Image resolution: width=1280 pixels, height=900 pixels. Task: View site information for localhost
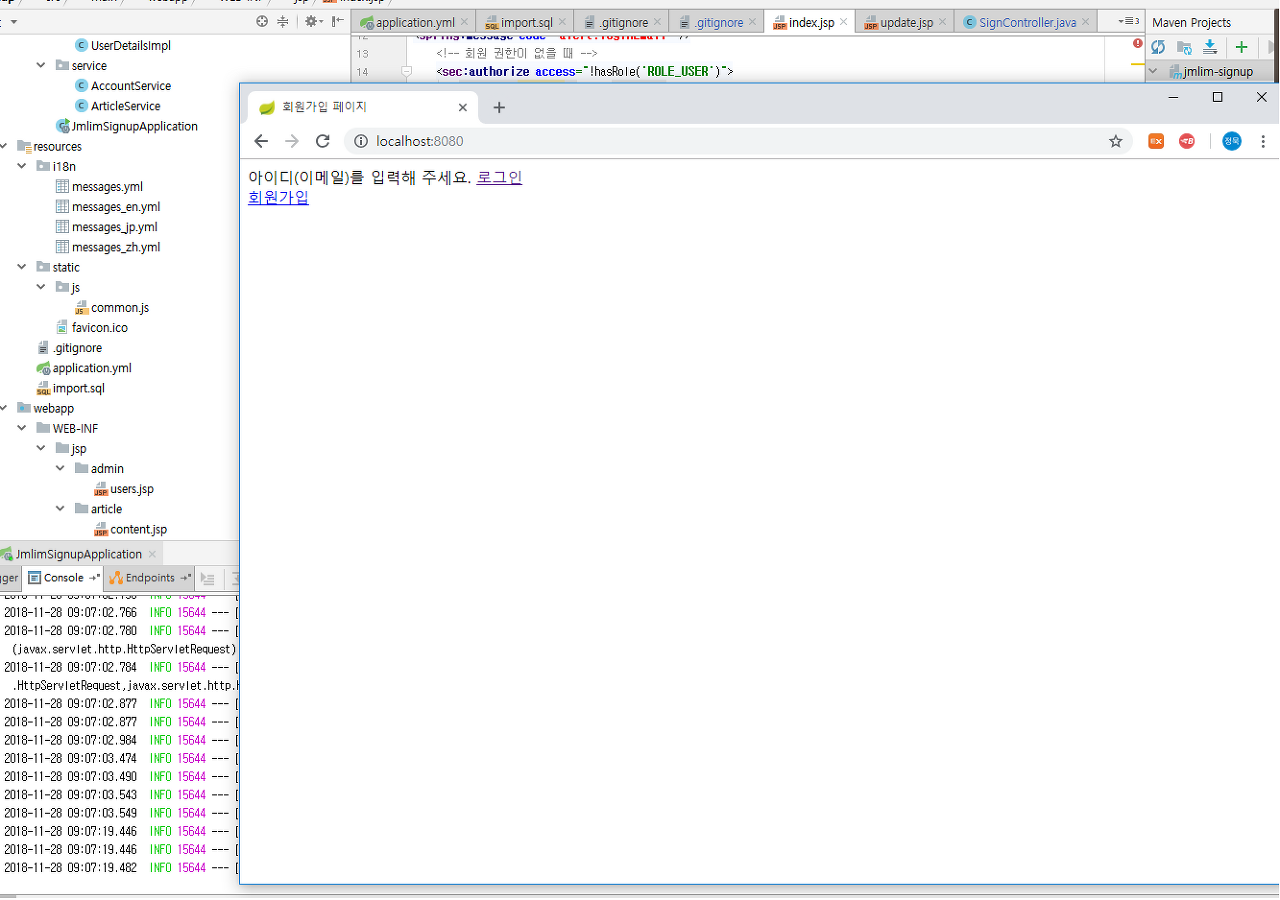[361, 141]
